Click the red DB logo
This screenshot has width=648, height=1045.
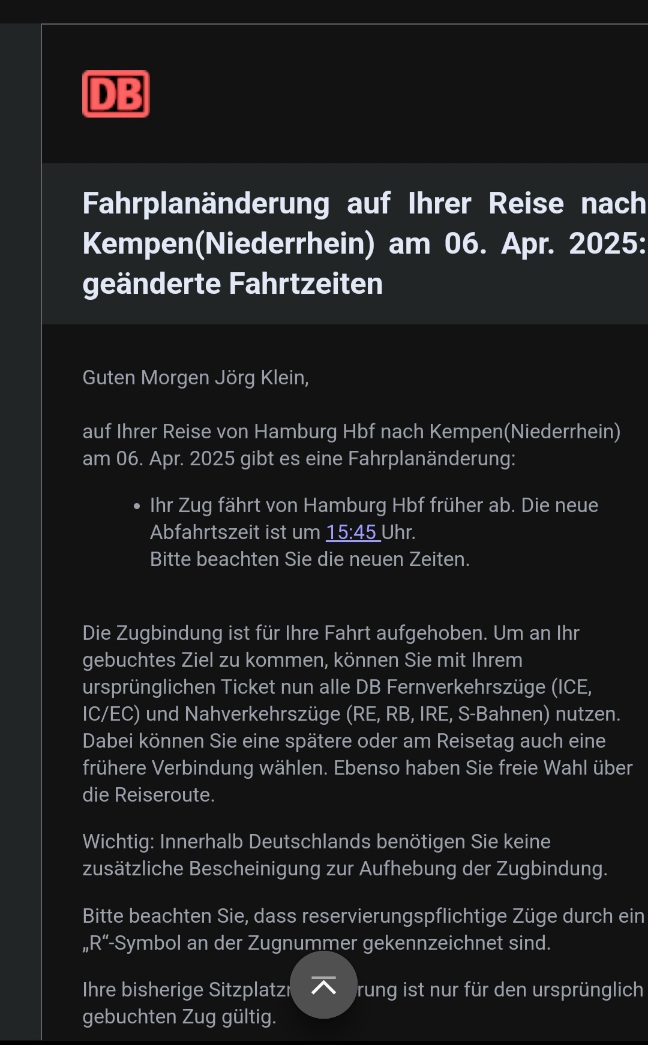click(116, 94)
